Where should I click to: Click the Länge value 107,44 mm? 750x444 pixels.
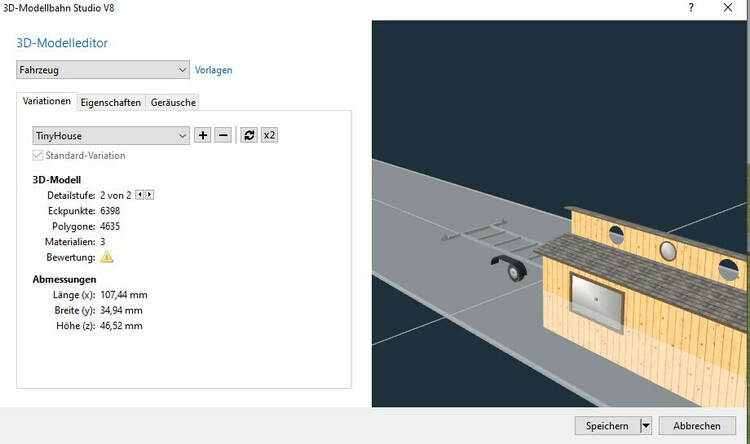(124, 295)
